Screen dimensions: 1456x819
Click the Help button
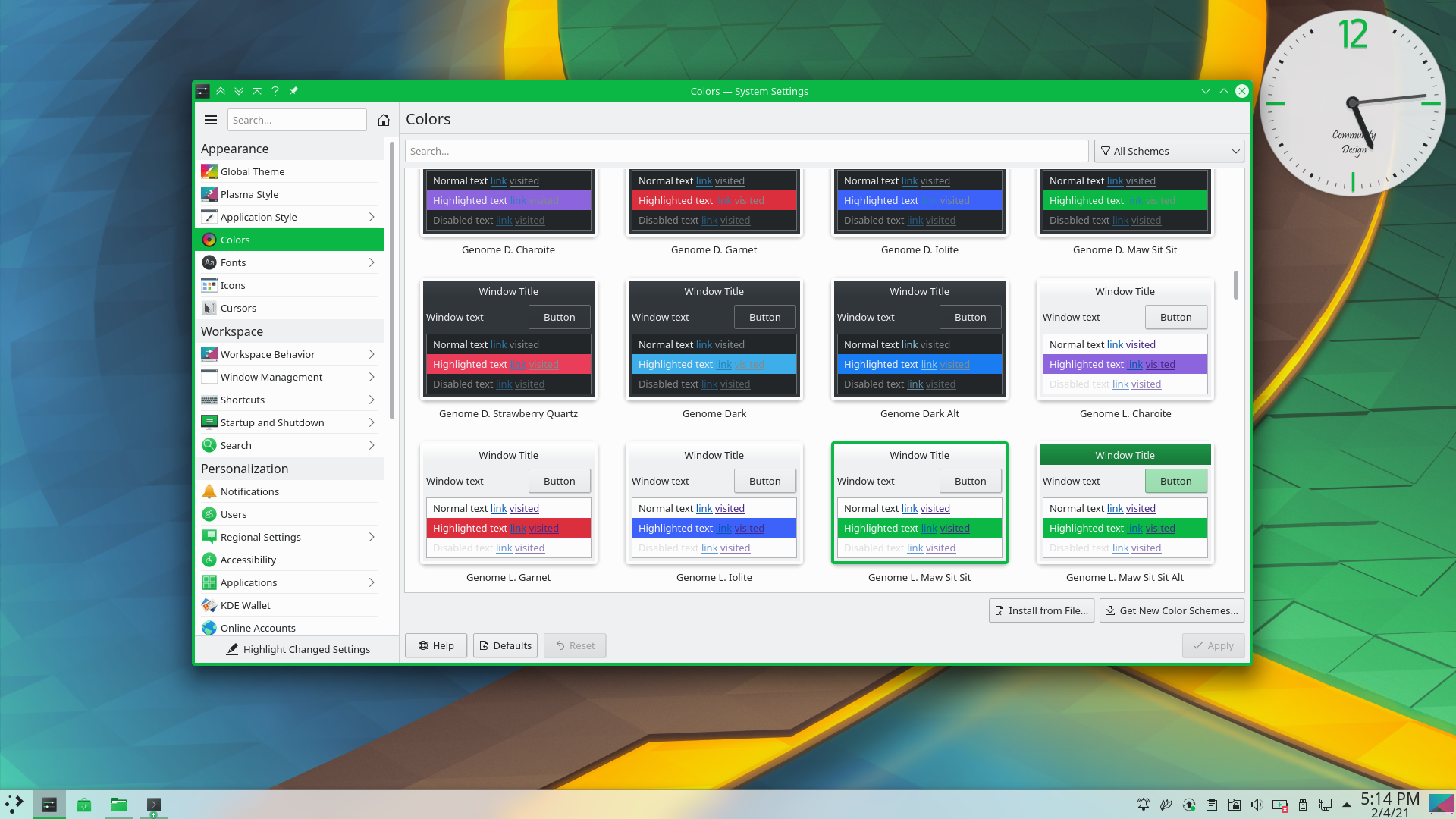pos(436,645)
